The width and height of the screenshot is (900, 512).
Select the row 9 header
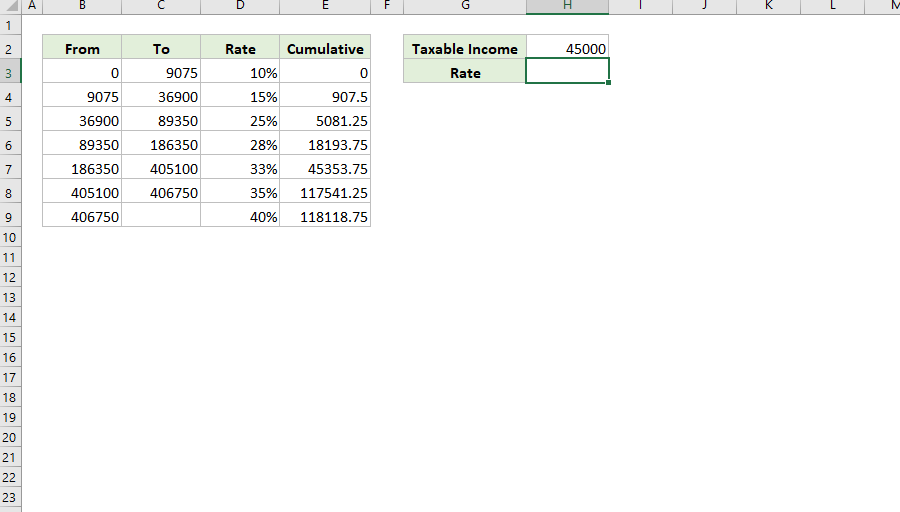(10, 216)
